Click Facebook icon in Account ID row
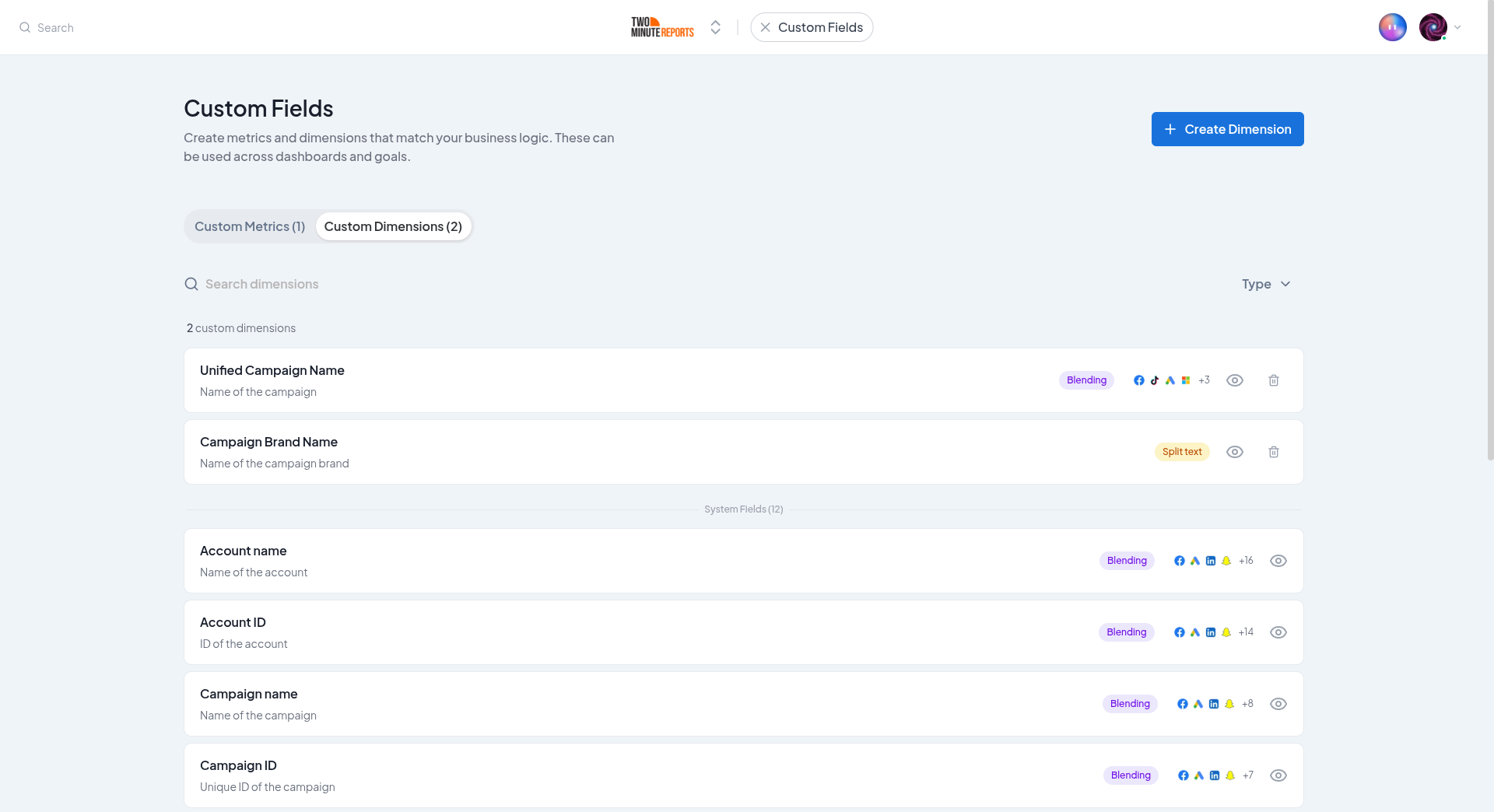The height and width of the screenshot is (812, 1494). [1180, 632]
